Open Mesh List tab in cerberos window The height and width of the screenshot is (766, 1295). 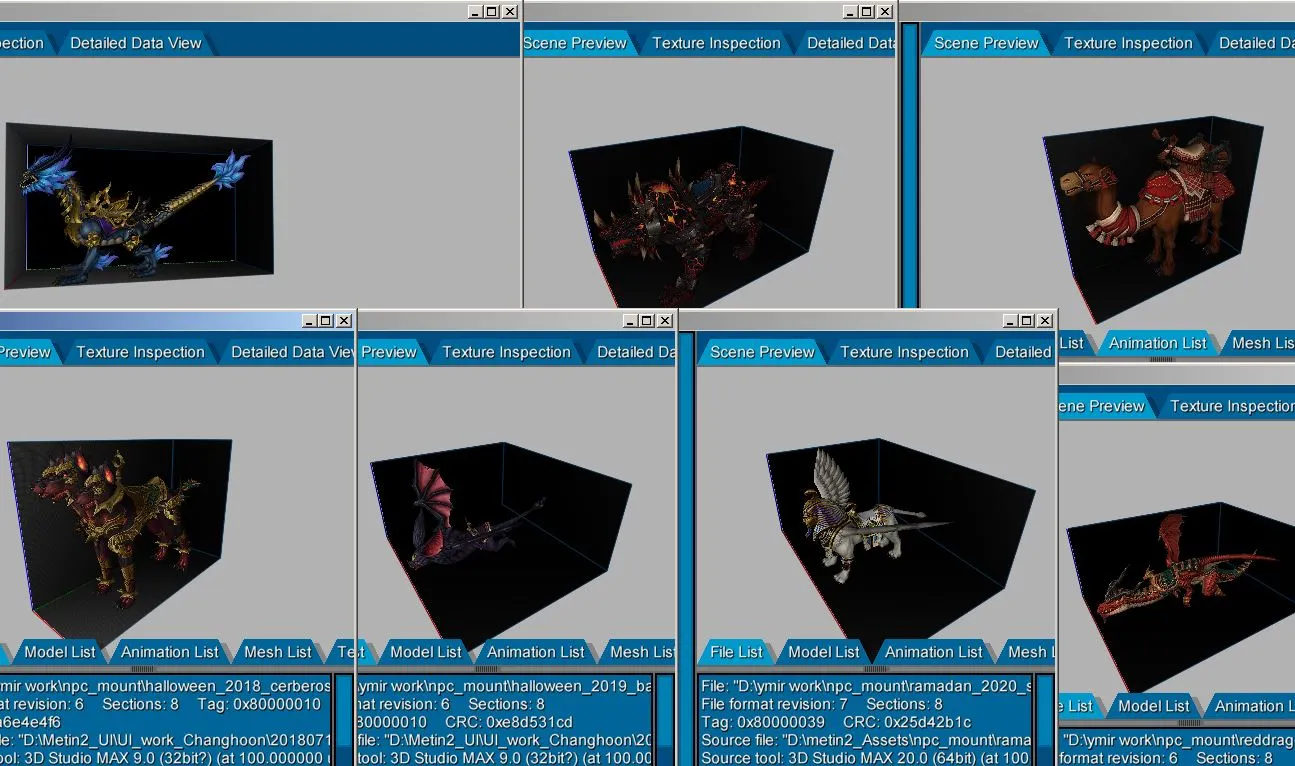[x=278, y=652]
